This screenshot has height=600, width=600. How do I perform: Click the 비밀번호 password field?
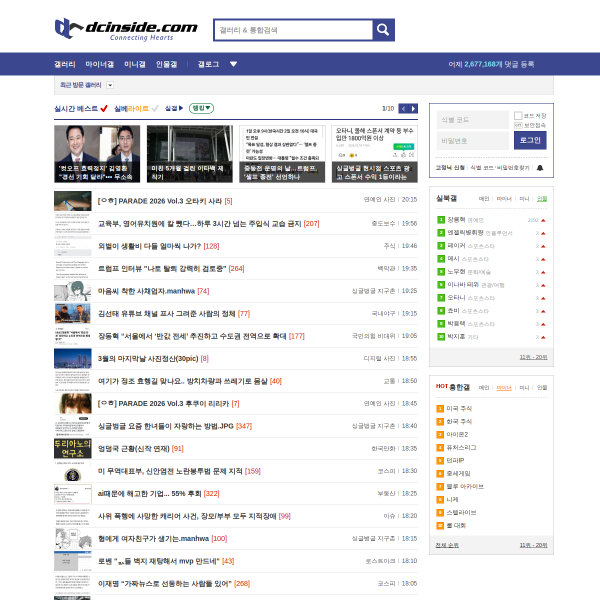[x=472, y=141]
